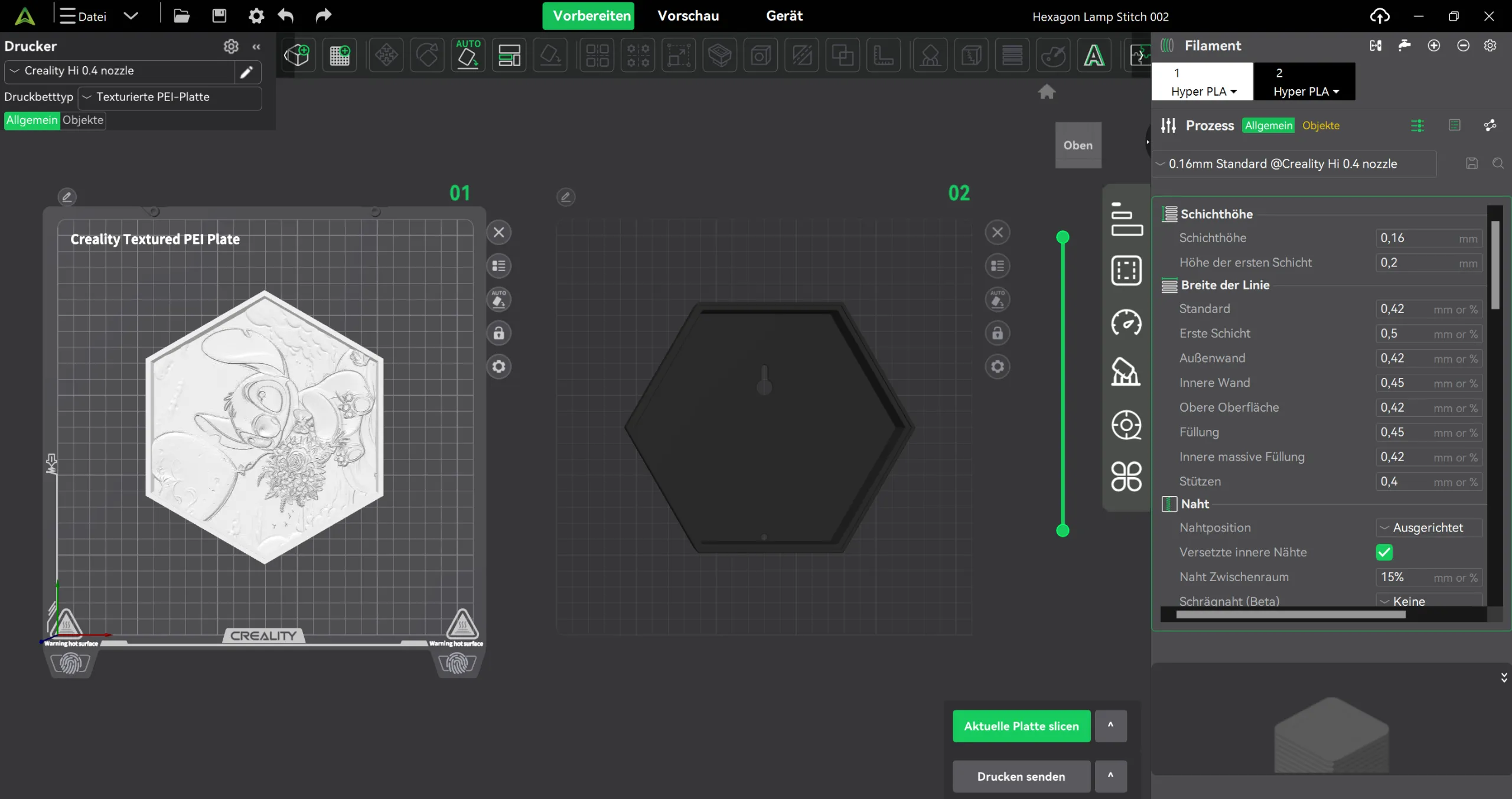This screenshot has width=1512, height=799.
Task: Add a new filament slot
Action: (x=1433, y=45)
